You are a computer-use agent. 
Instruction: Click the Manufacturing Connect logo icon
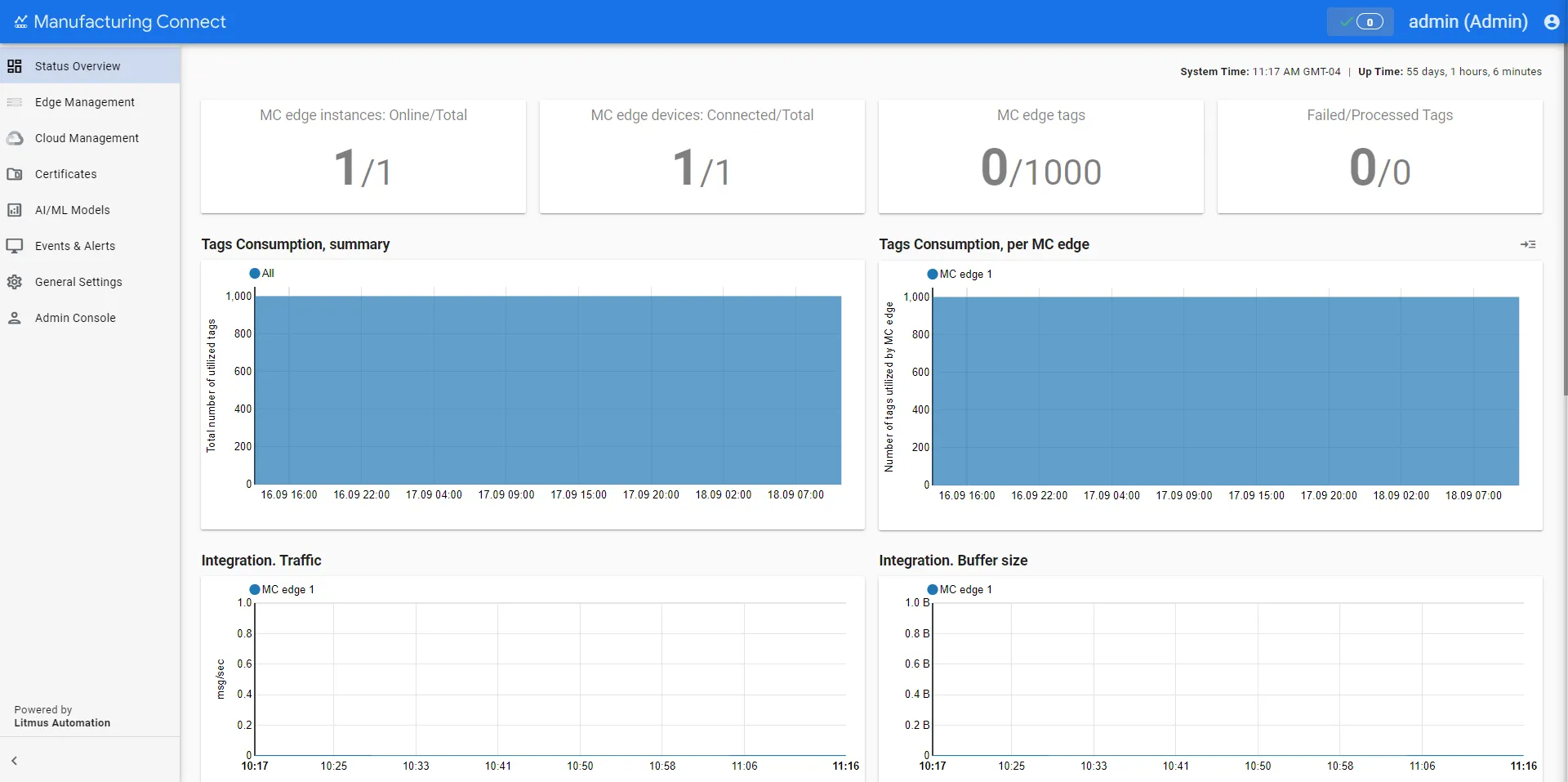pyautogui.click(x=20, y=22)
